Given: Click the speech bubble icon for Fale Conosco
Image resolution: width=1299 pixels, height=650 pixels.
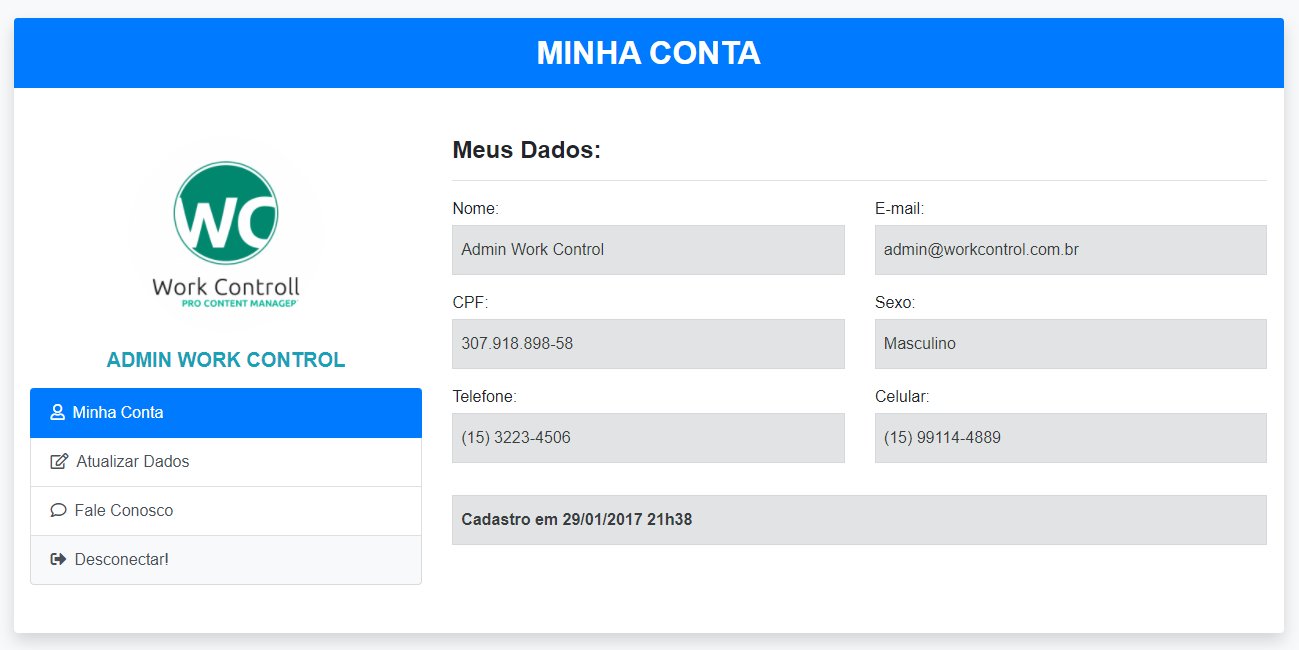Looking at the screenshot, I should click(x=58, y=511).
